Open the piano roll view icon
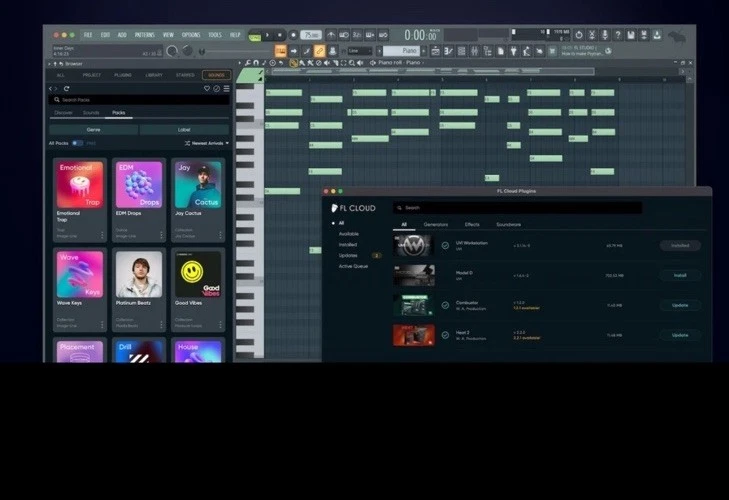This screenshot has width=729, height=500. [x=448, y=51]
